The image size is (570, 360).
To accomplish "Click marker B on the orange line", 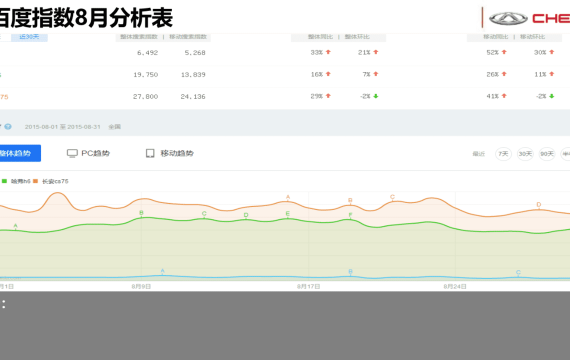I will tap(350, 200).
